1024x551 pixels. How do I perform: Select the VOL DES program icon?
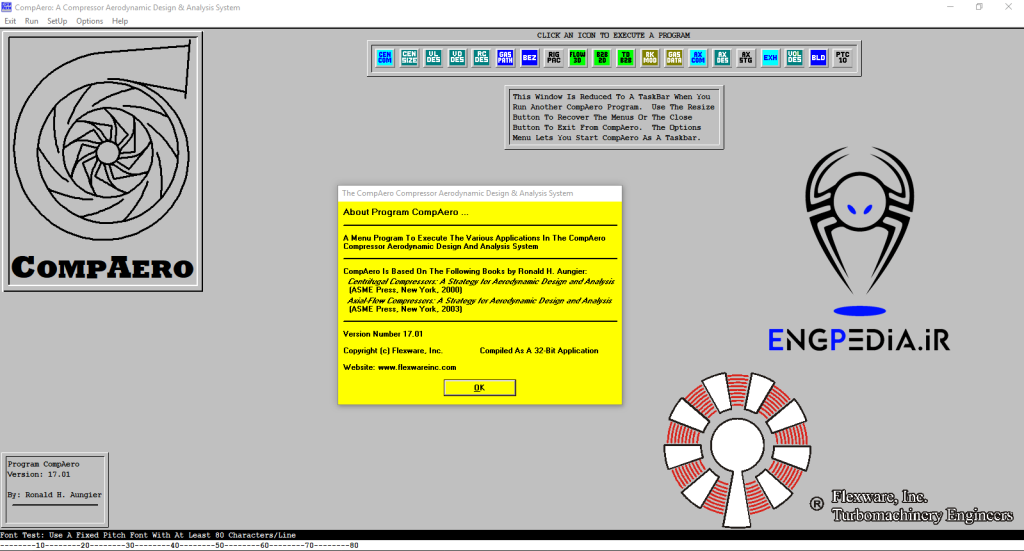794,58
